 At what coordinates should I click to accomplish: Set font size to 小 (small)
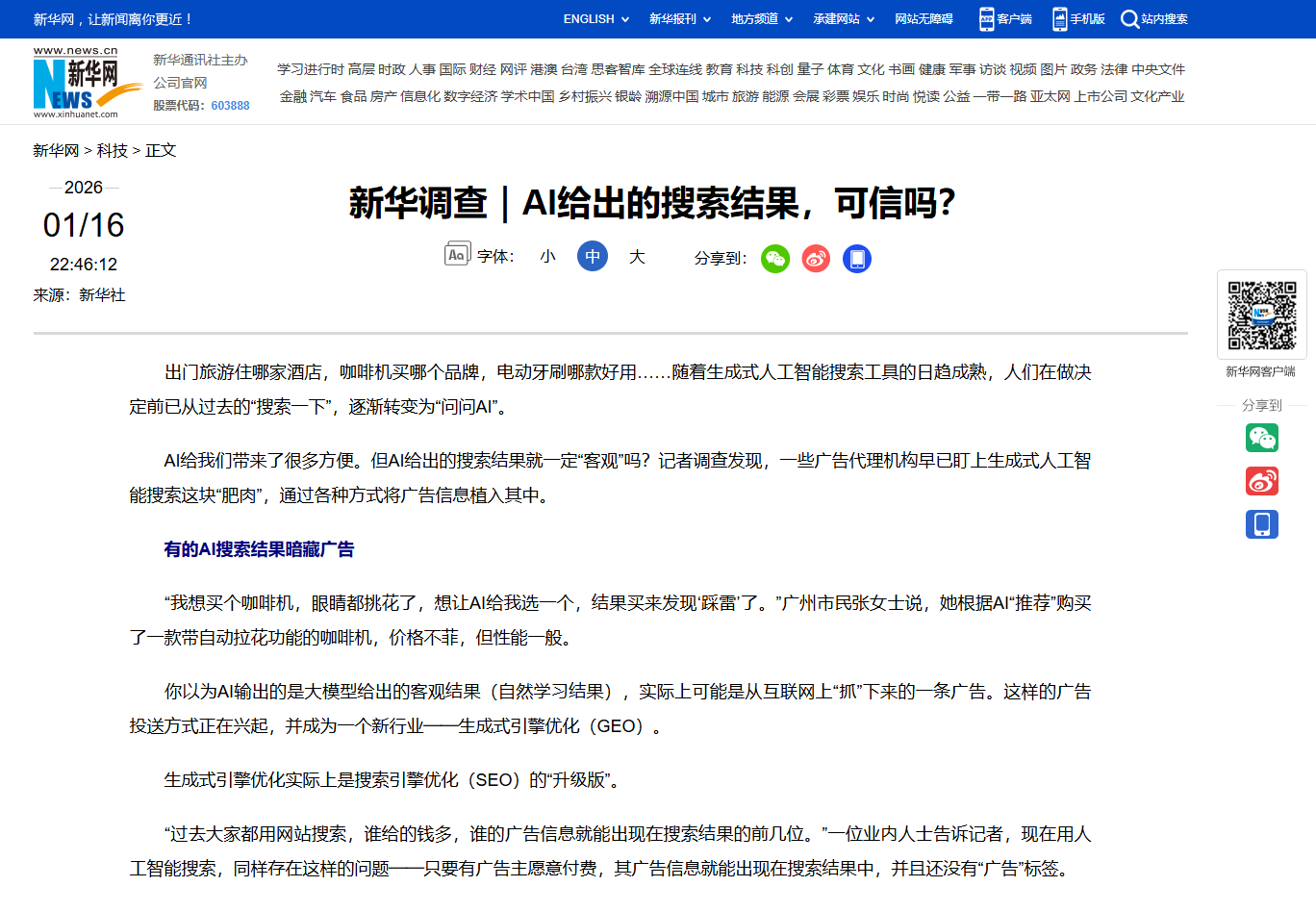point(547,257)
